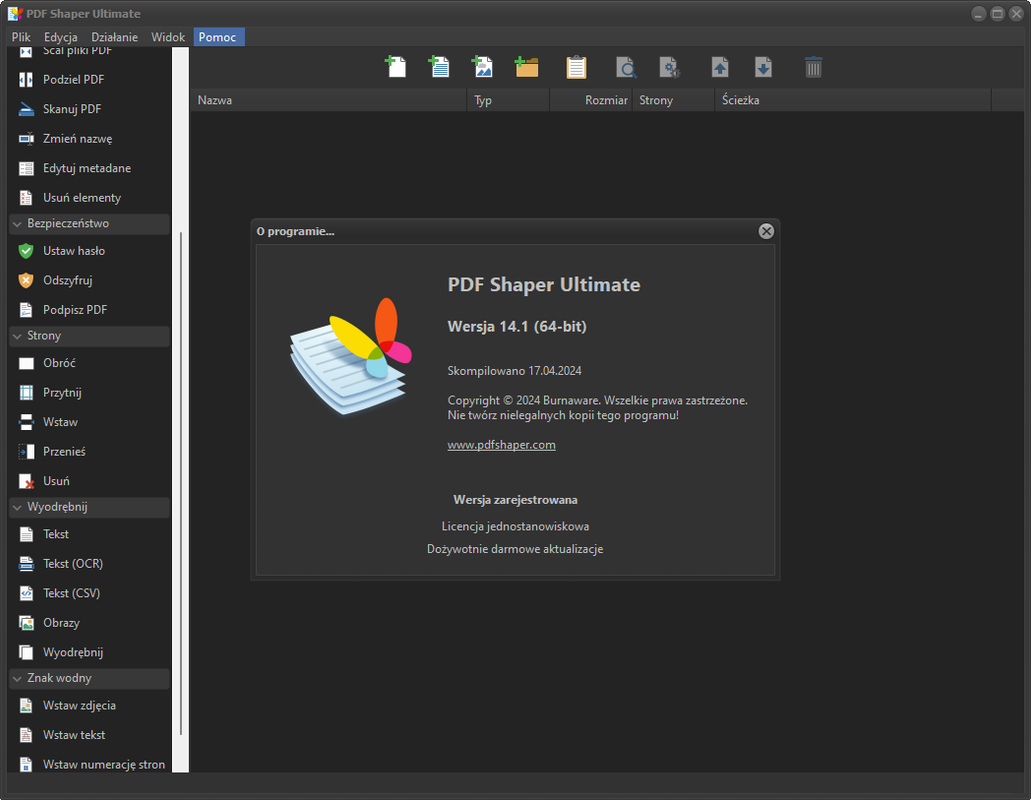Sort by the Typ column header
1031x800 pixels.
coord(508,100)
